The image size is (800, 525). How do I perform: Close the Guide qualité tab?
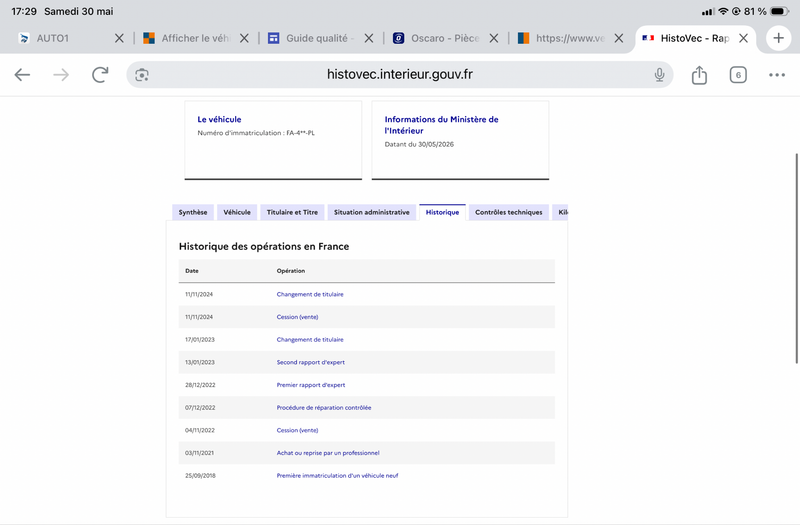pyautogui.click(x=369, y=38)
